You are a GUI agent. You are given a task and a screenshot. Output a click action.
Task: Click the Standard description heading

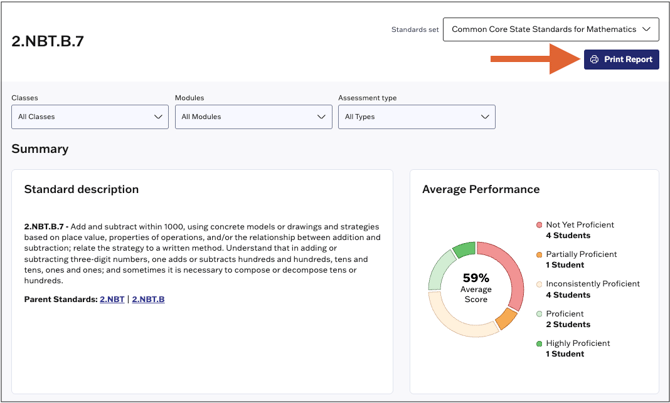tap(81, 189)
